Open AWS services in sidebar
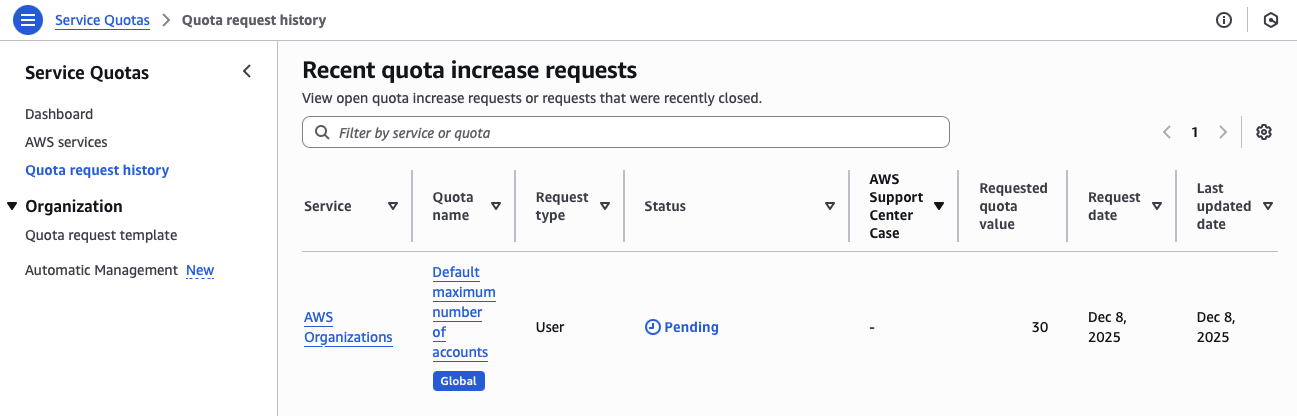This screenshot has height=416, width=1297. click(x=66, y=142)
